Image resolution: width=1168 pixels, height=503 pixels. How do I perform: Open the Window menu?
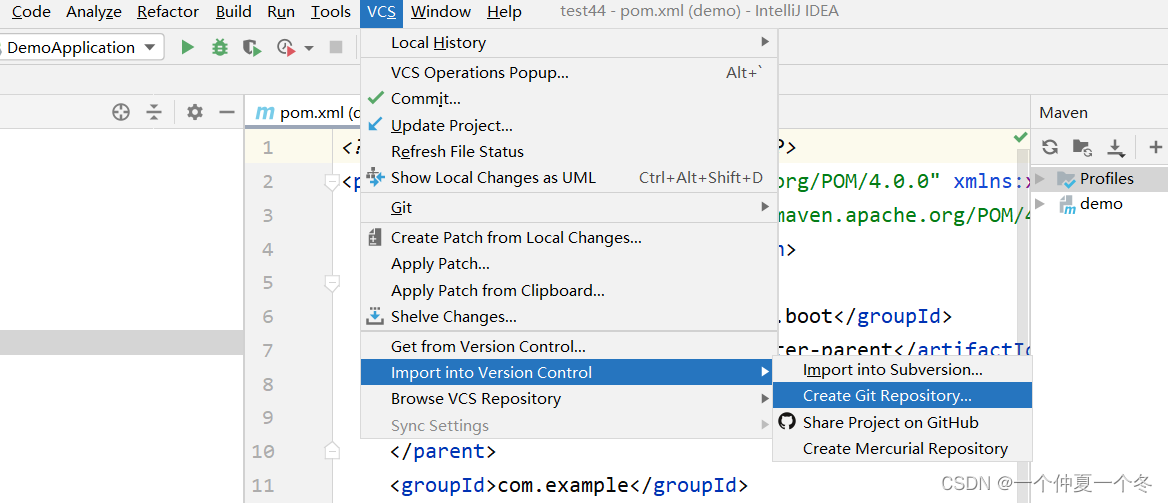click(441, 12)
